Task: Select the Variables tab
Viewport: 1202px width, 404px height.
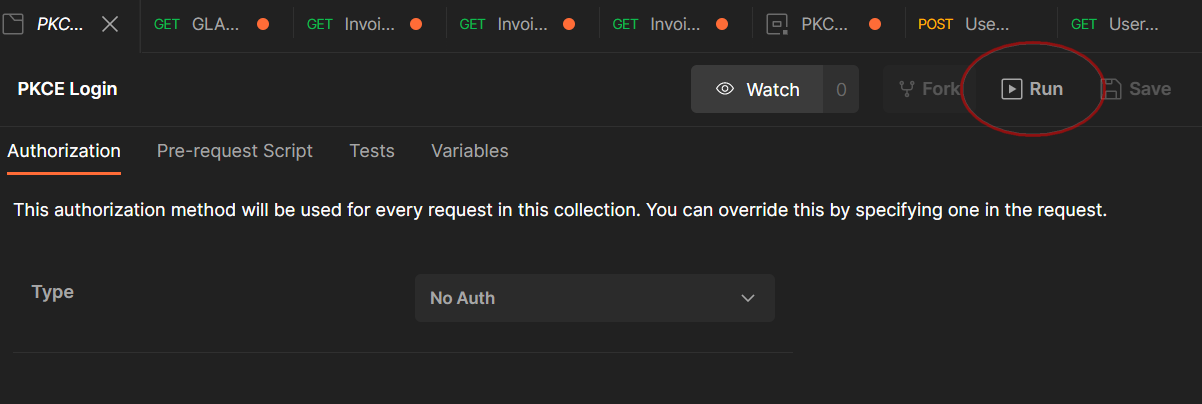Action: 469,151
